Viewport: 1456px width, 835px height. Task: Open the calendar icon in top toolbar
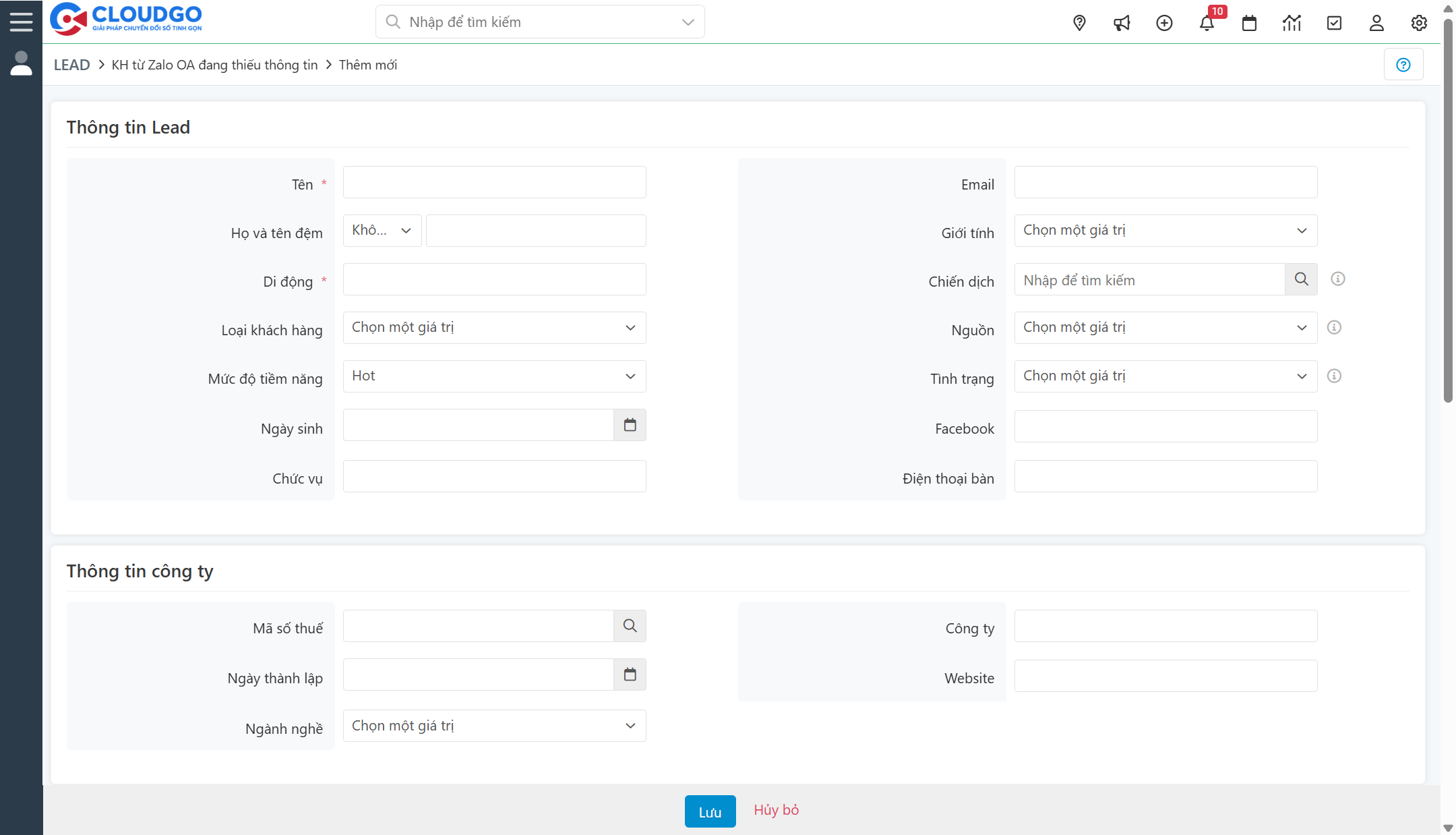tap(1249, 23)
